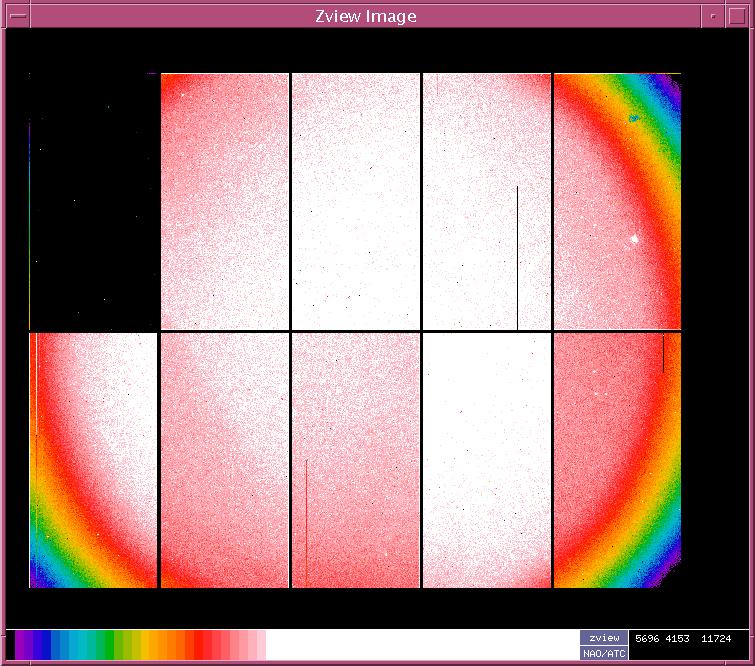Click the bright white spot in top-right chip
Viewport: 755px width, 666px height.
click(x=634, y=239)
